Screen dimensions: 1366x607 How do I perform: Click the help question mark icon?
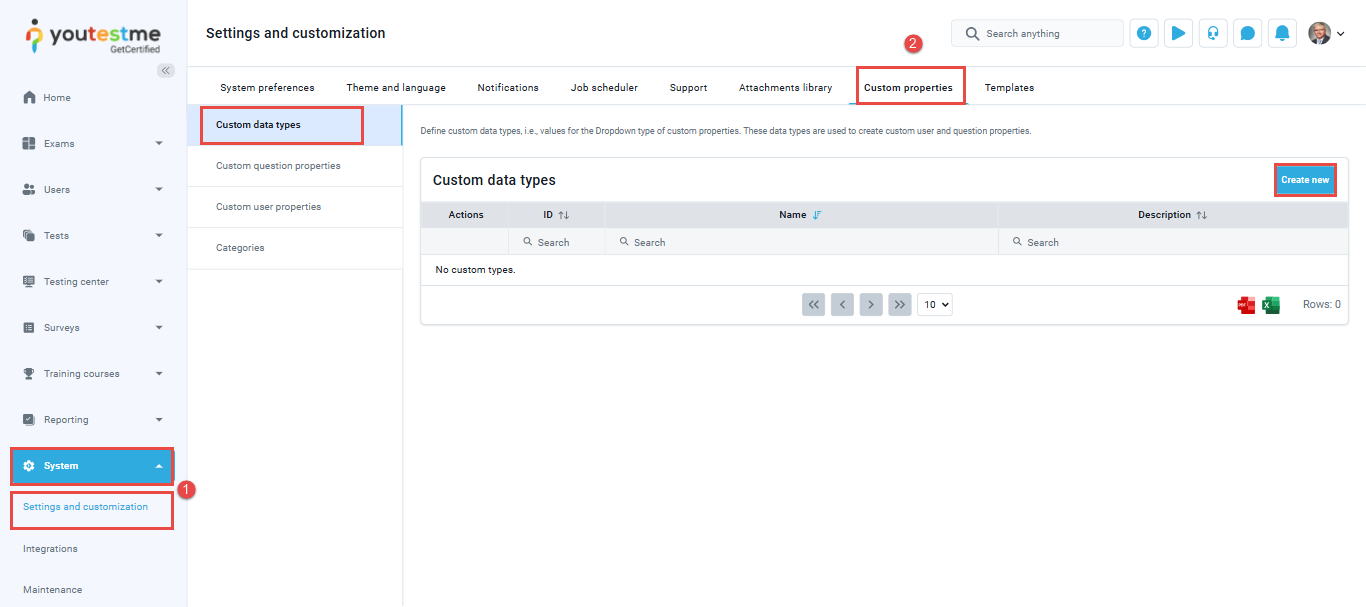pos(1144,33)
